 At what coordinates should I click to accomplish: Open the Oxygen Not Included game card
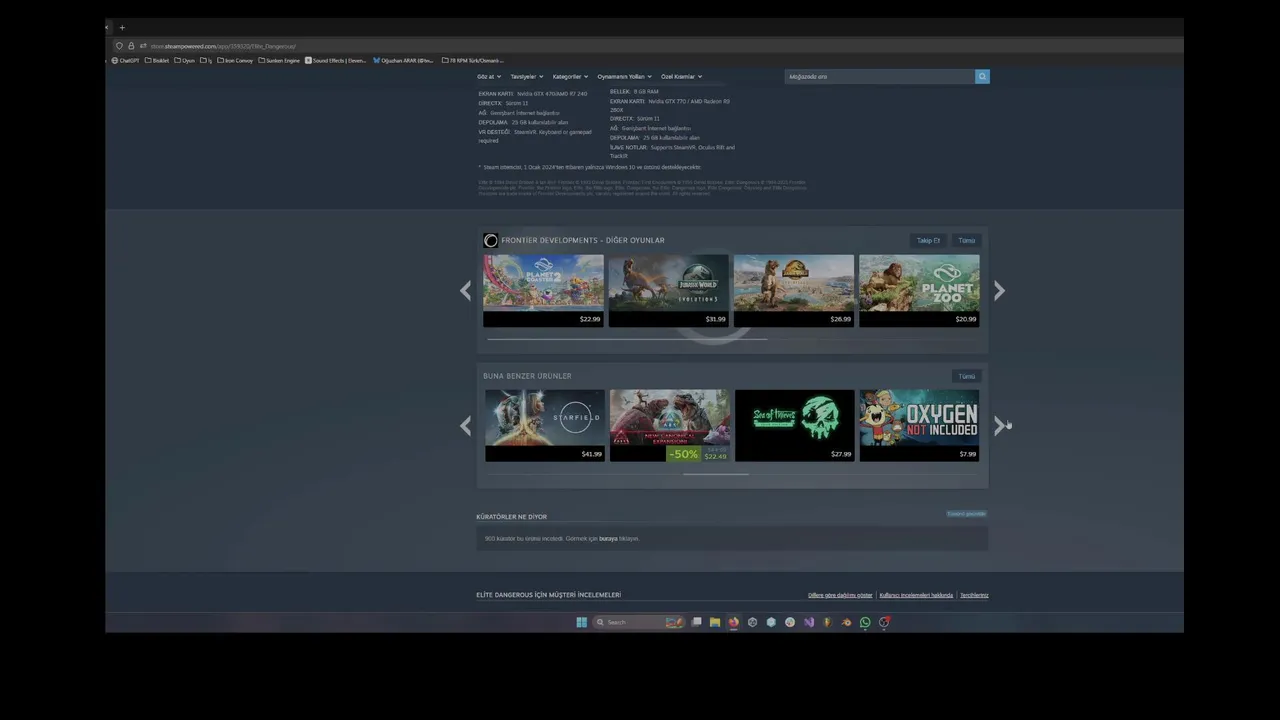[919, 425]
